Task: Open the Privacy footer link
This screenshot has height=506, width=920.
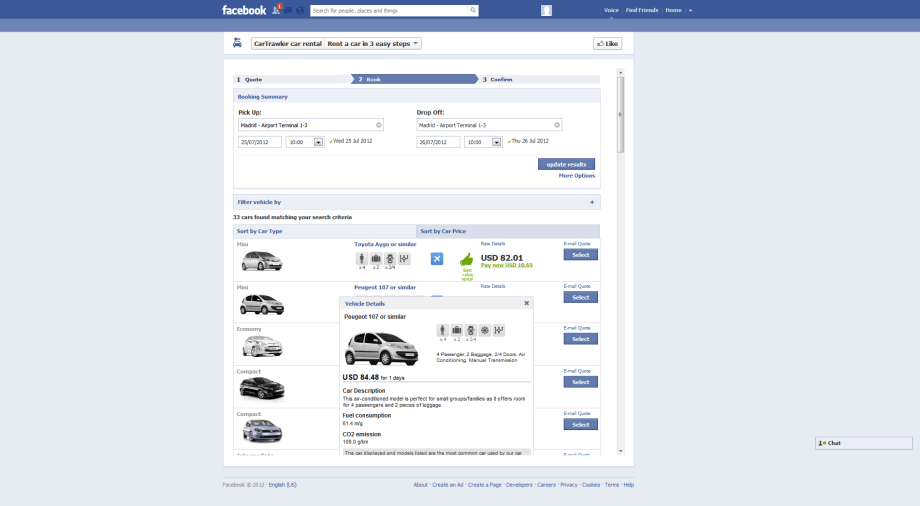Action: click(x=569, y=485)
